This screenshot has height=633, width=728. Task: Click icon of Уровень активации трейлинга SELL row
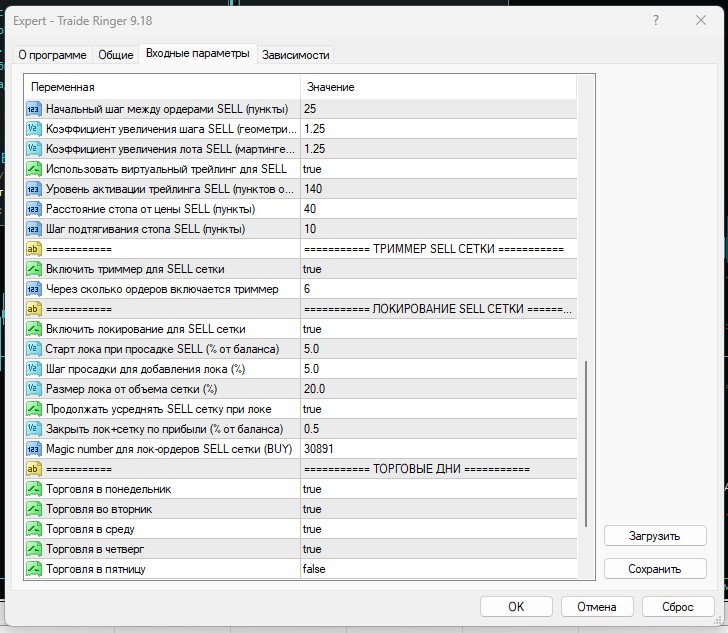[34, 189]
